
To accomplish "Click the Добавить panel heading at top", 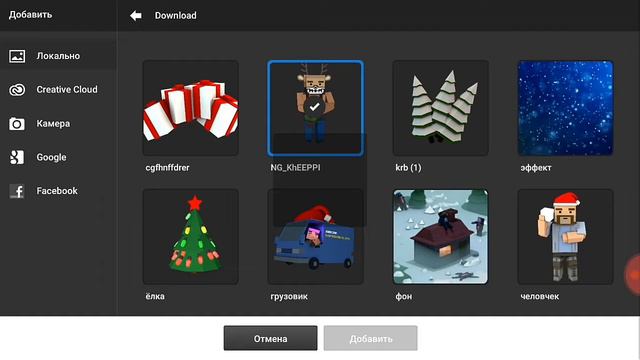I will pyautogui.click(x=31, y=15).
